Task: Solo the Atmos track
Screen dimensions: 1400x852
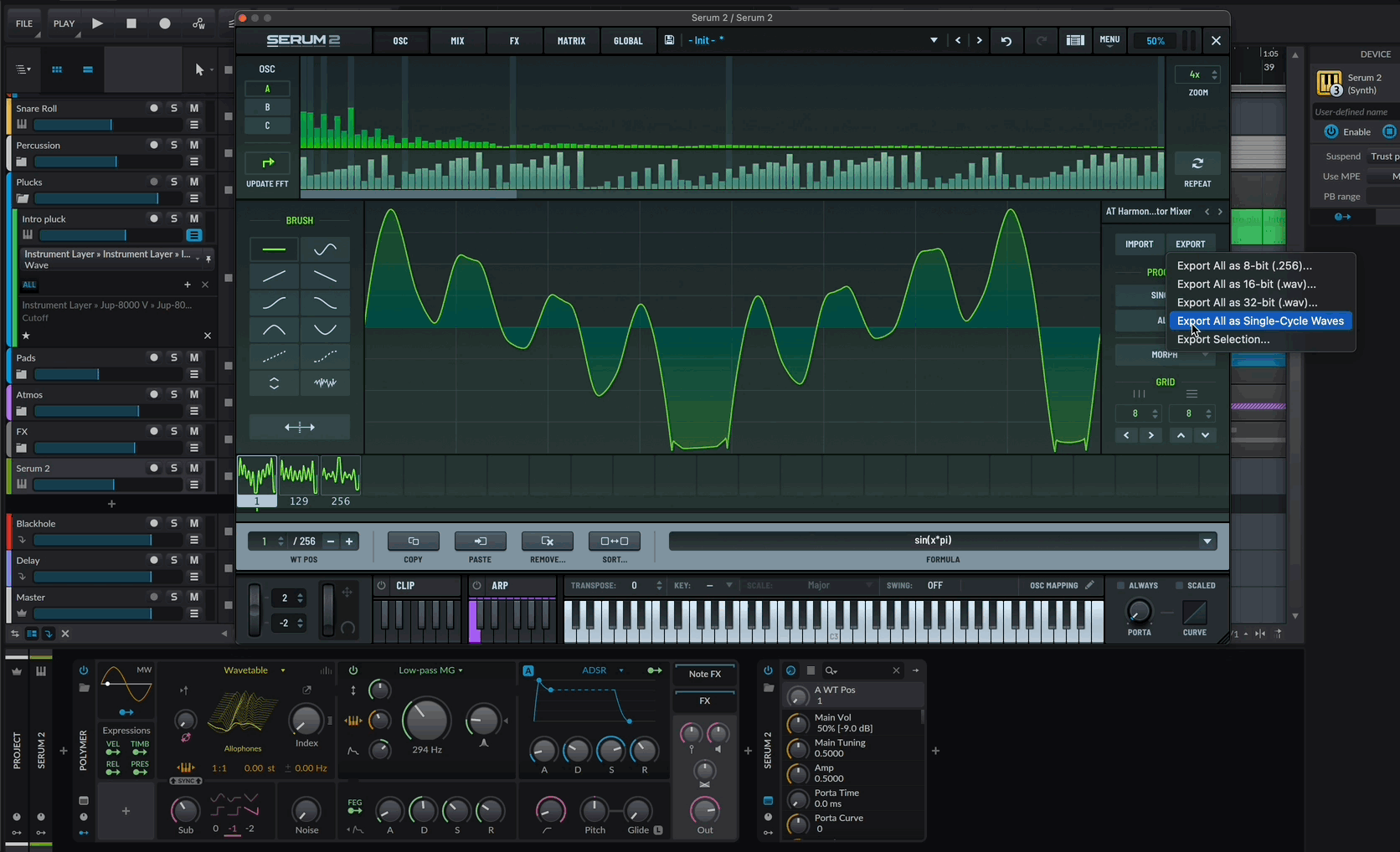Action: [x=174, y=394]
